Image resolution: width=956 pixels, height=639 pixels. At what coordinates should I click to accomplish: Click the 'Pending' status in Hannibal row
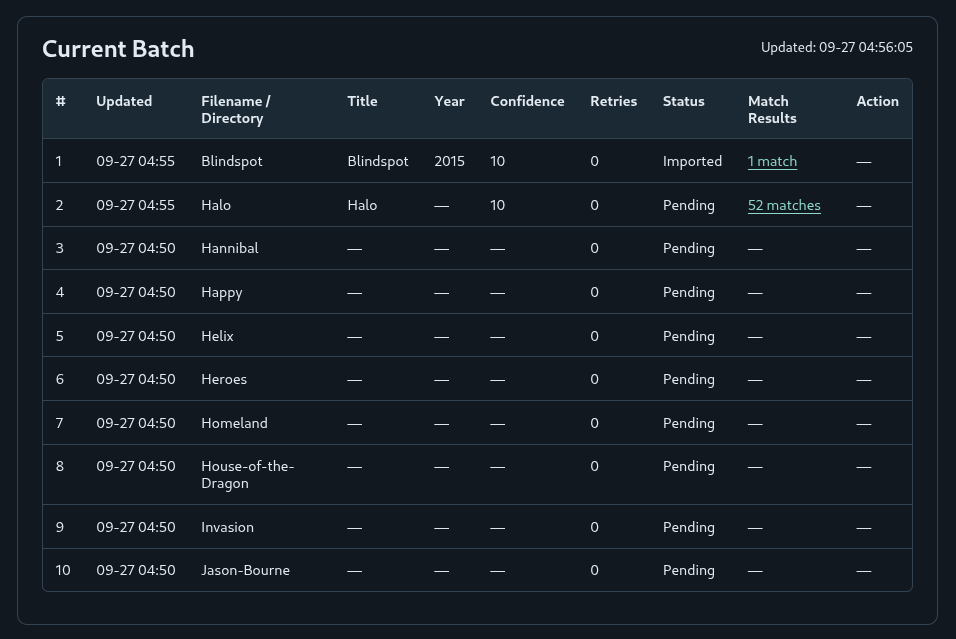coord(688,248)
